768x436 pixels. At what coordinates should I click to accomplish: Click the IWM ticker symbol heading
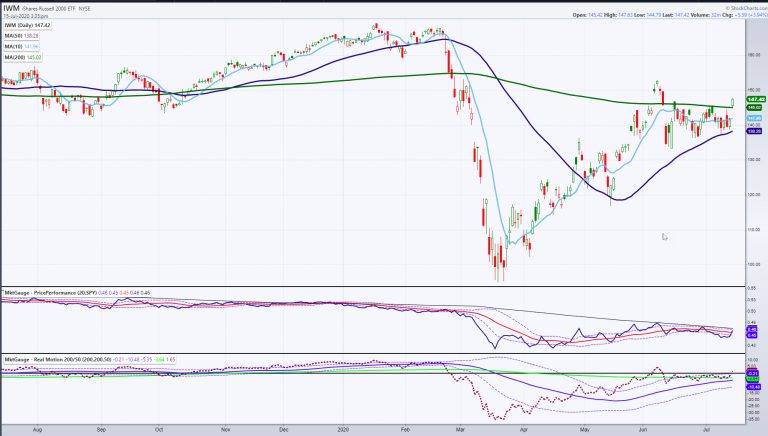(x=11, y=8)
